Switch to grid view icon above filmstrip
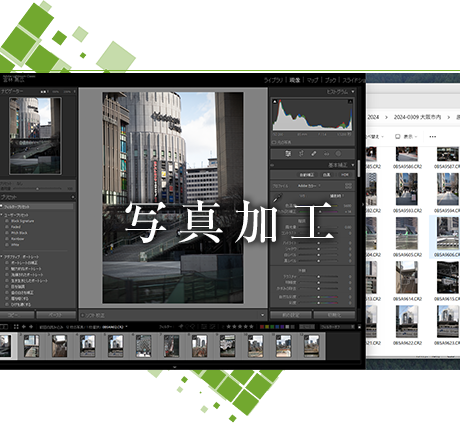This screenshot has height=423, width=460. click(x=16, y=327)
